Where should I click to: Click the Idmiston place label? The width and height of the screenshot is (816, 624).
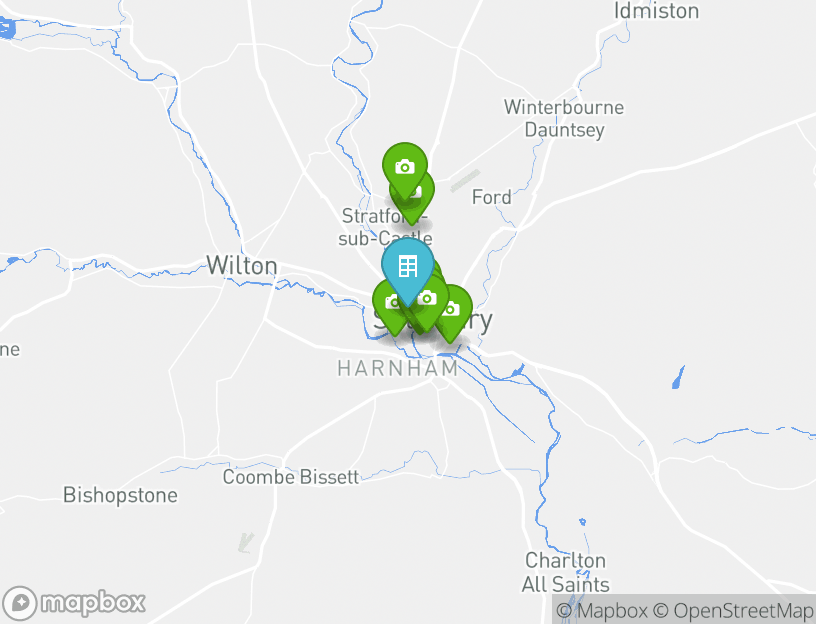[656, 11]
